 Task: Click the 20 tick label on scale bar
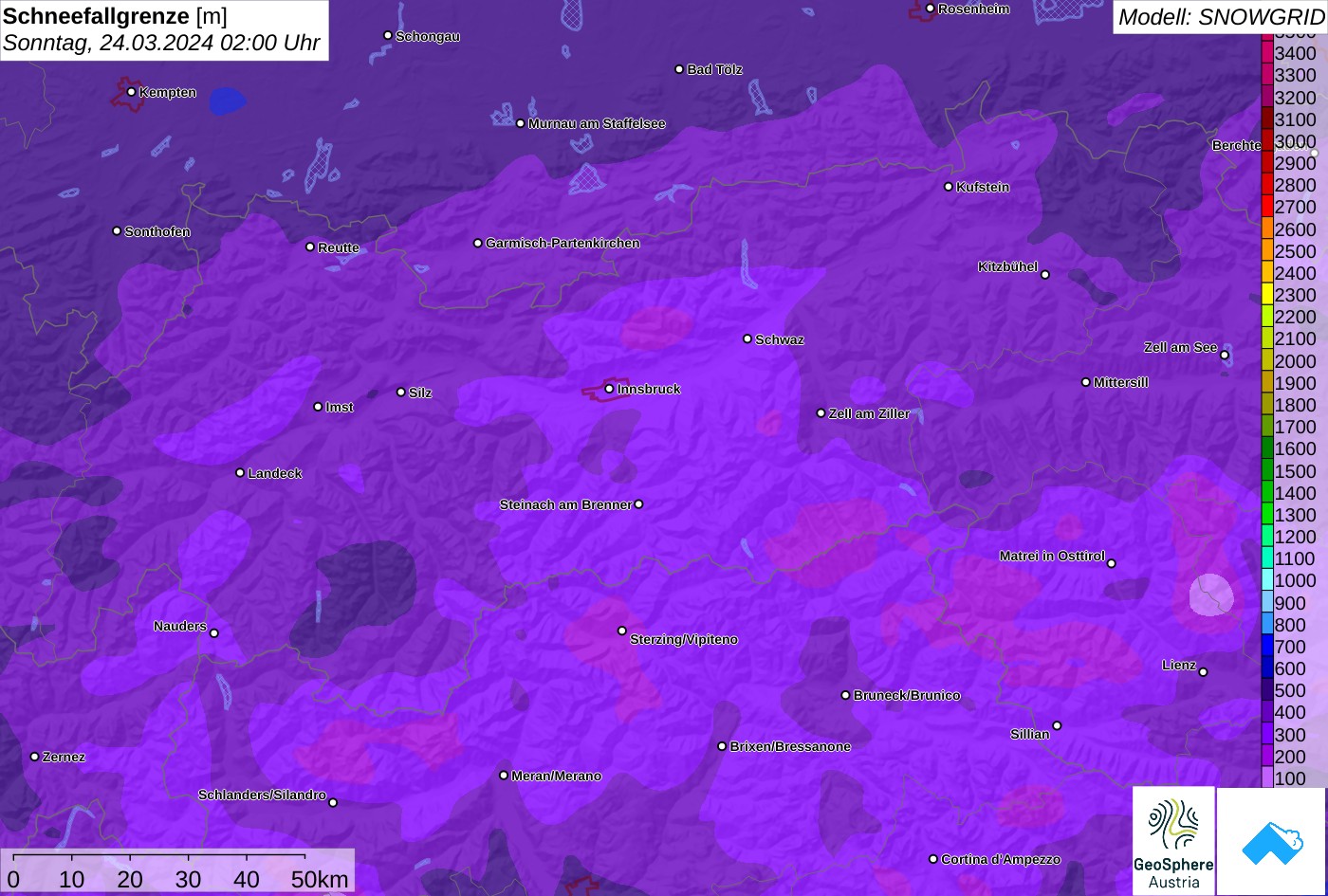[130, 879]
